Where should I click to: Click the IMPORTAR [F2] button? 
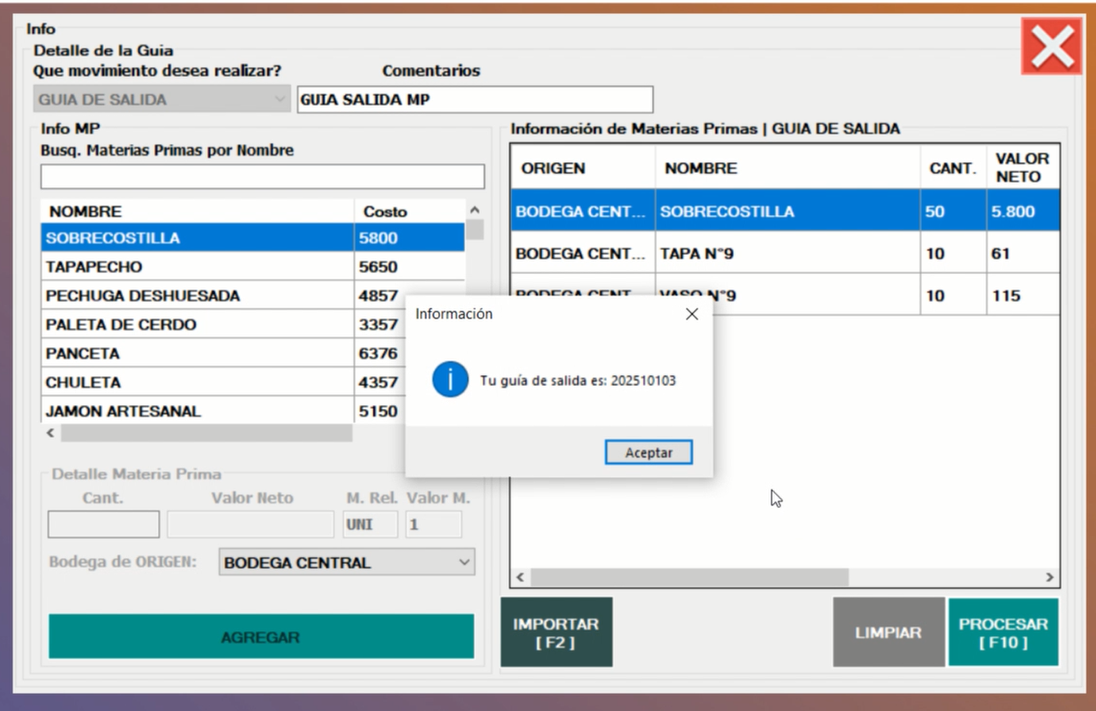[556, 632]
